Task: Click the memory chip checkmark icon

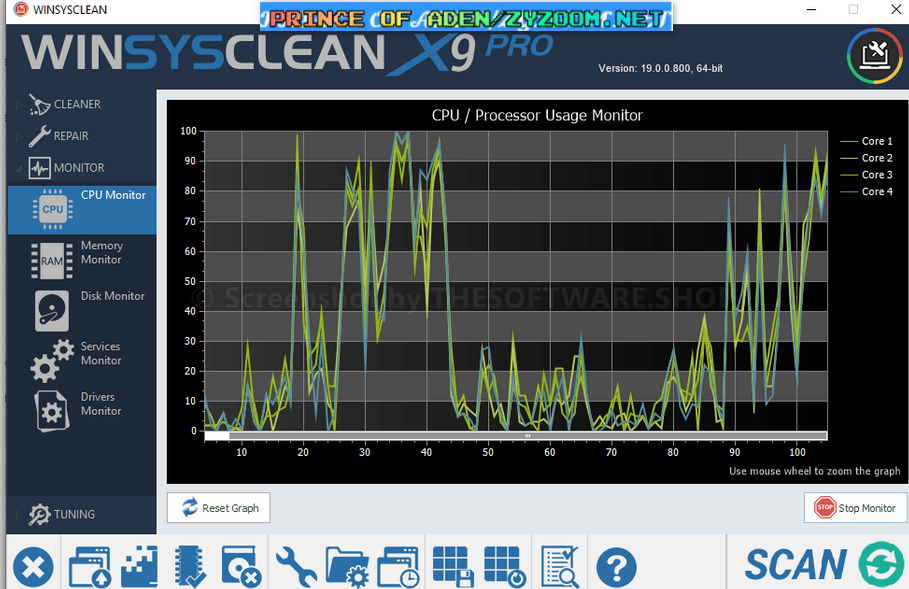Action: [190, 566]
